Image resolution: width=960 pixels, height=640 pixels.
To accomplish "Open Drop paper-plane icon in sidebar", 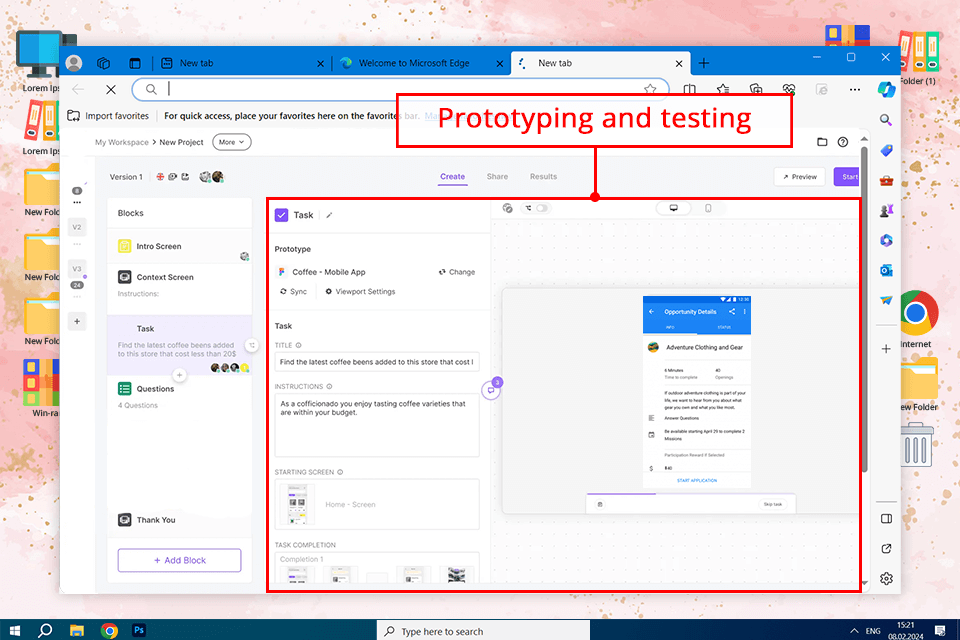I will (x=886, y=300).
